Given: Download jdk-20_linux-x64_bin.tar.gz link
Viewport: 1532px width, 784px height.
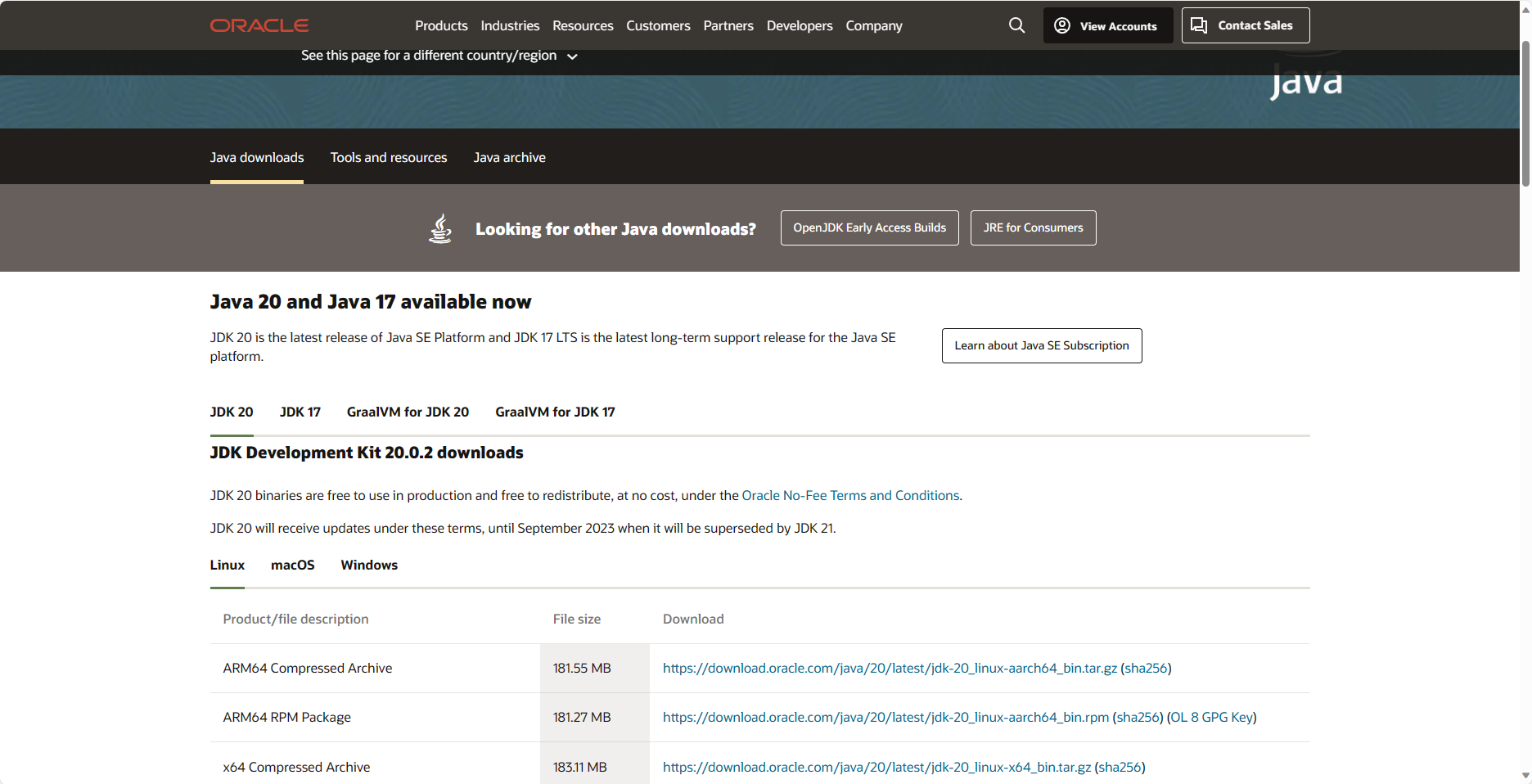Looking at the screenshot, I should [x=876, y=767].
